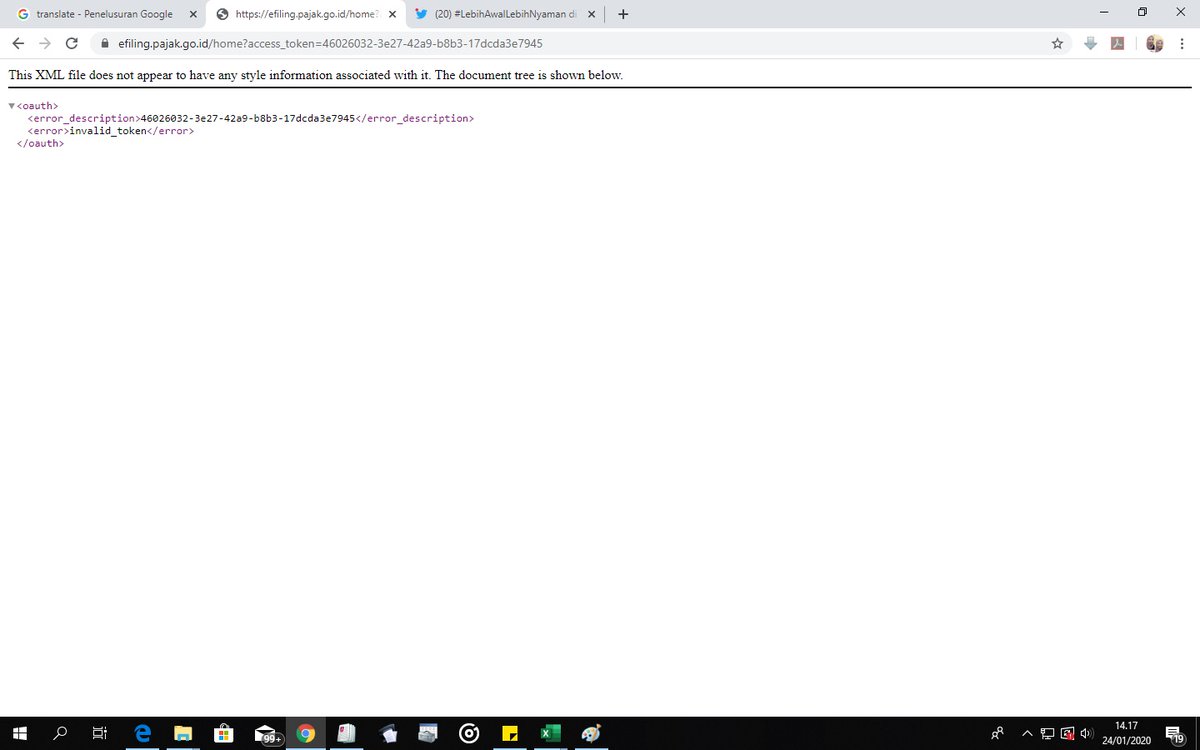Click the browser forward arrow
This screenshot has height=750, width=1200.
point(45,43)
